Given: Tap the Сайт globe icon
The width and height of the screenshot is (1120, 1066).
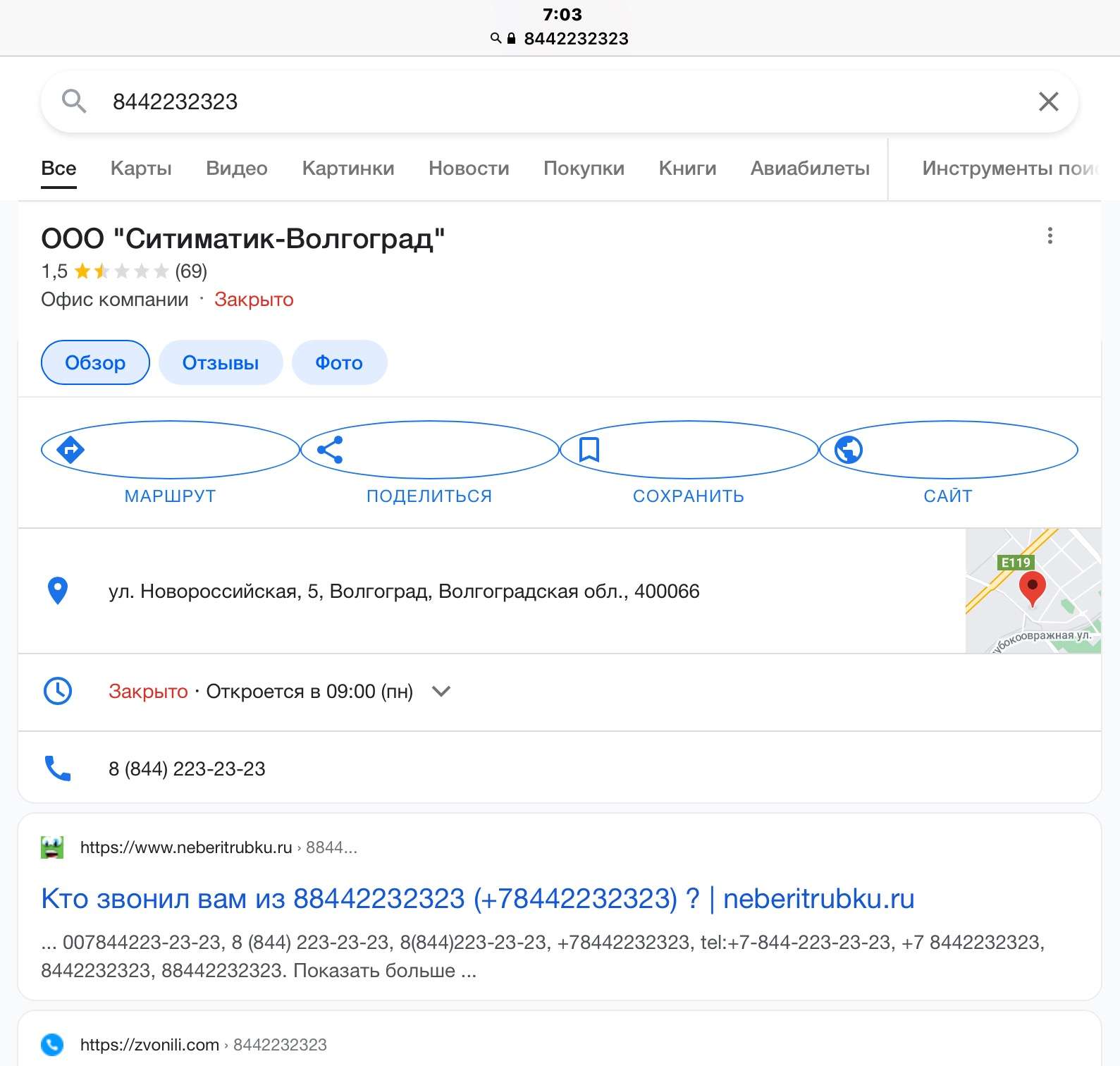Looking at the screenshot, I should [x=849, y=450].
